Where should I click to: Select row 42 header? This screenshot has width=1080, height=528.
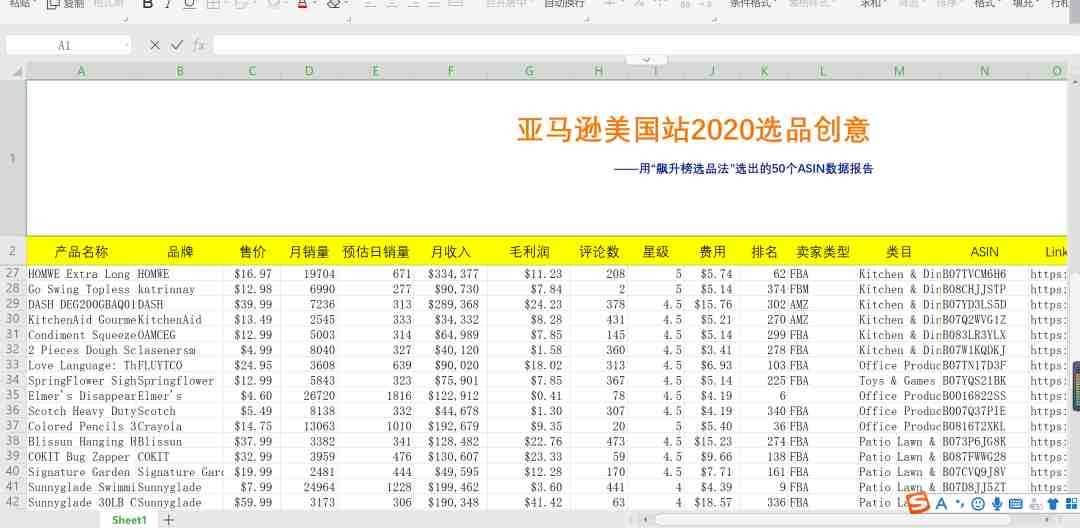point(12,503)
